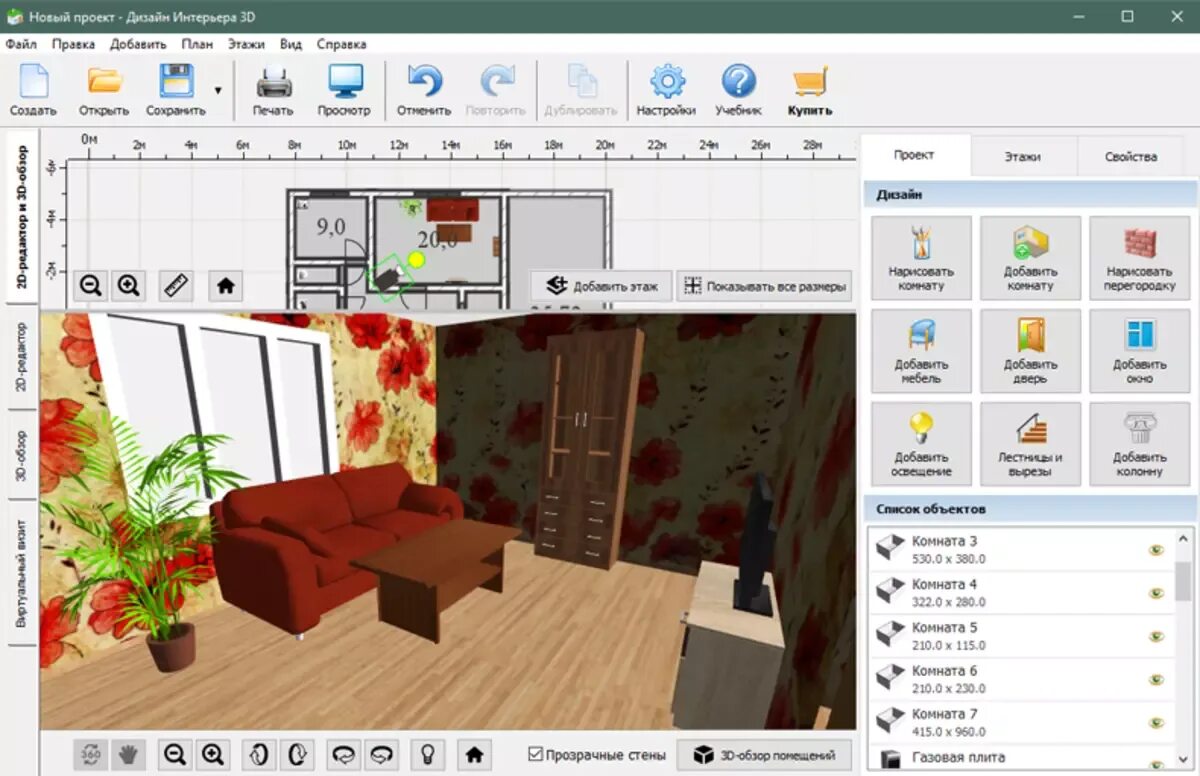The image size is (1200, 776).
Task: Open the Этажи menu
Action: [x=246, y=44]
